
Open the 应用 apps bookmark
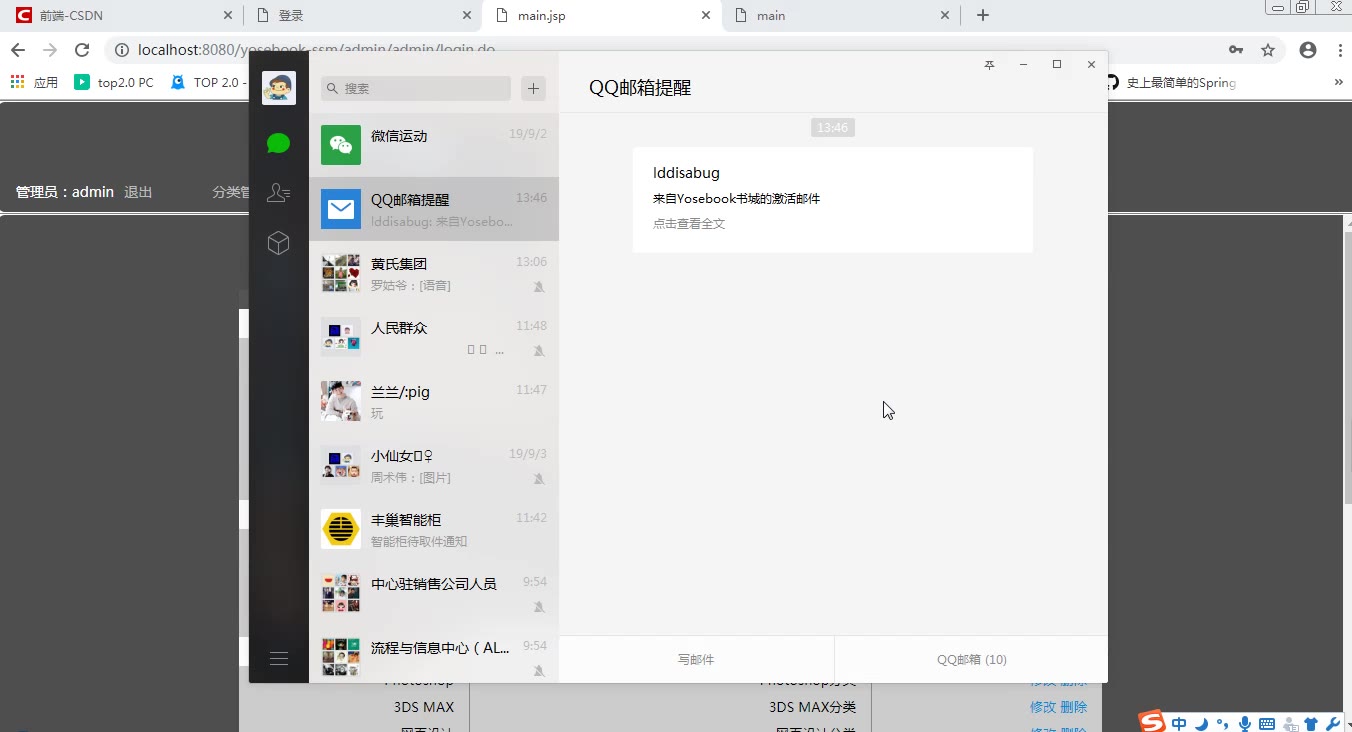[x=35, y=83]
